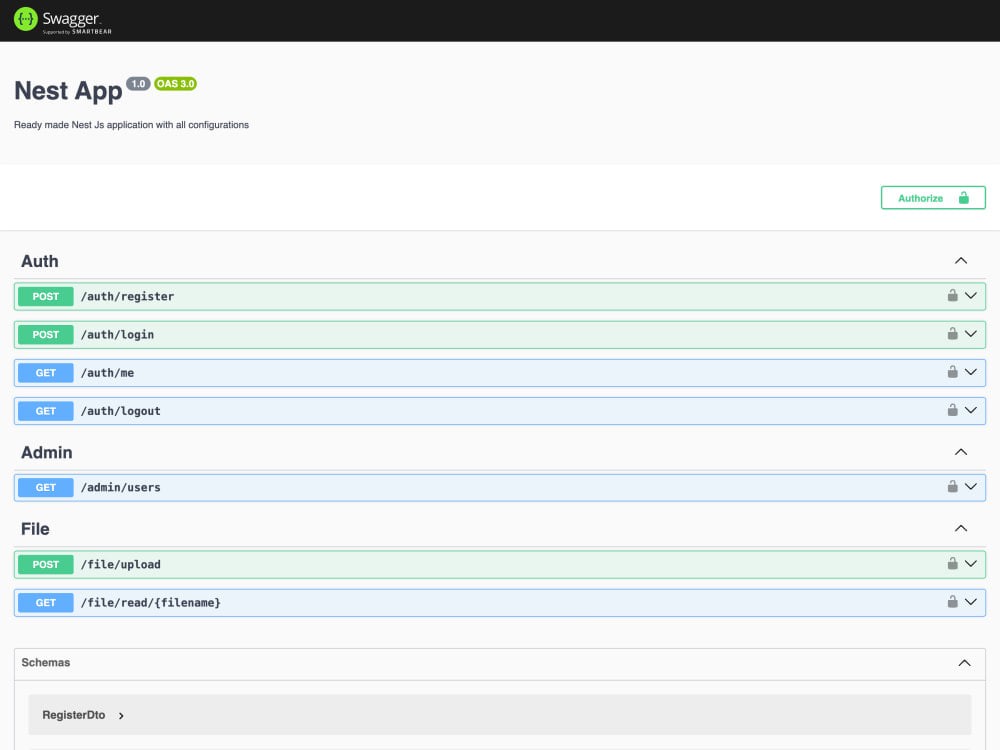Click the Swagger logo icon
Image resolution: width=1000 pixels, height=750 pixels.
click(x=26, y=19)
